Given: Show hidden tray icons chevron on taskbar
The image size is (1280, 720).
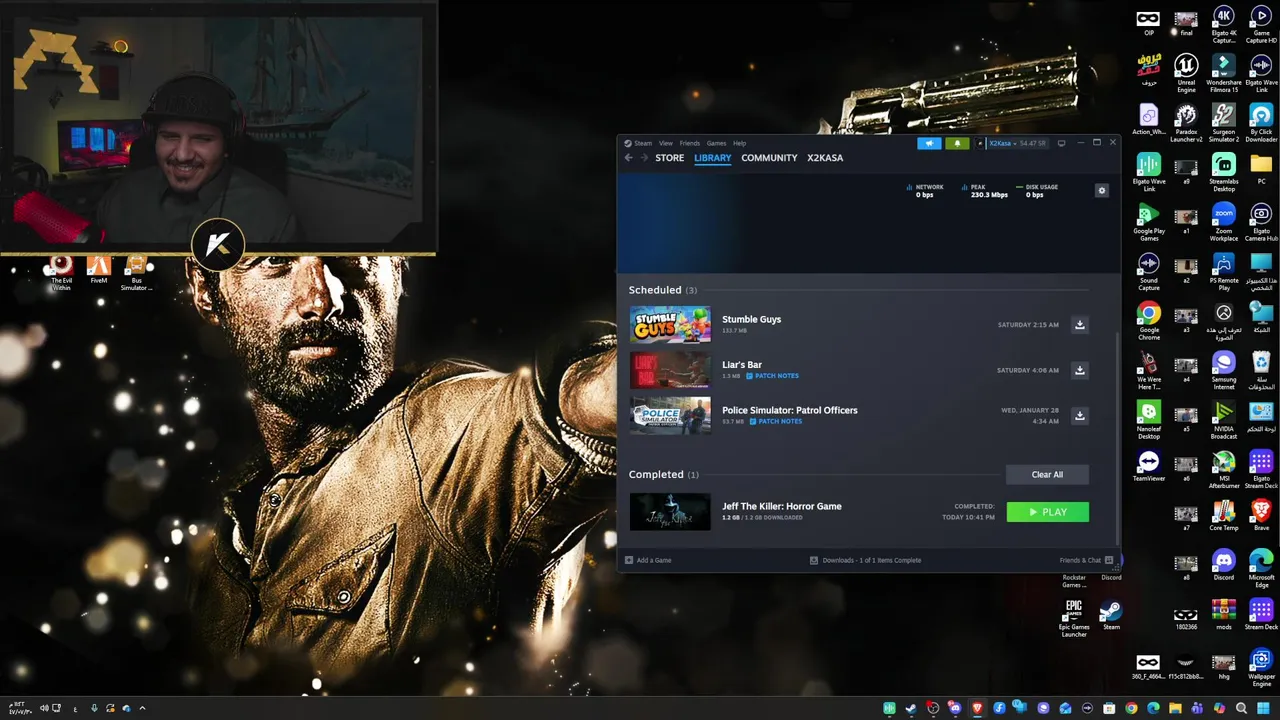Looking at the screenshot, I should pyautogui.click(x=142, y=708).
